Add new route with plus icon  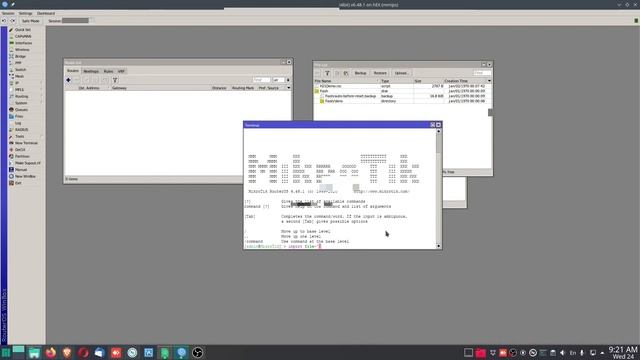point(69,80)
